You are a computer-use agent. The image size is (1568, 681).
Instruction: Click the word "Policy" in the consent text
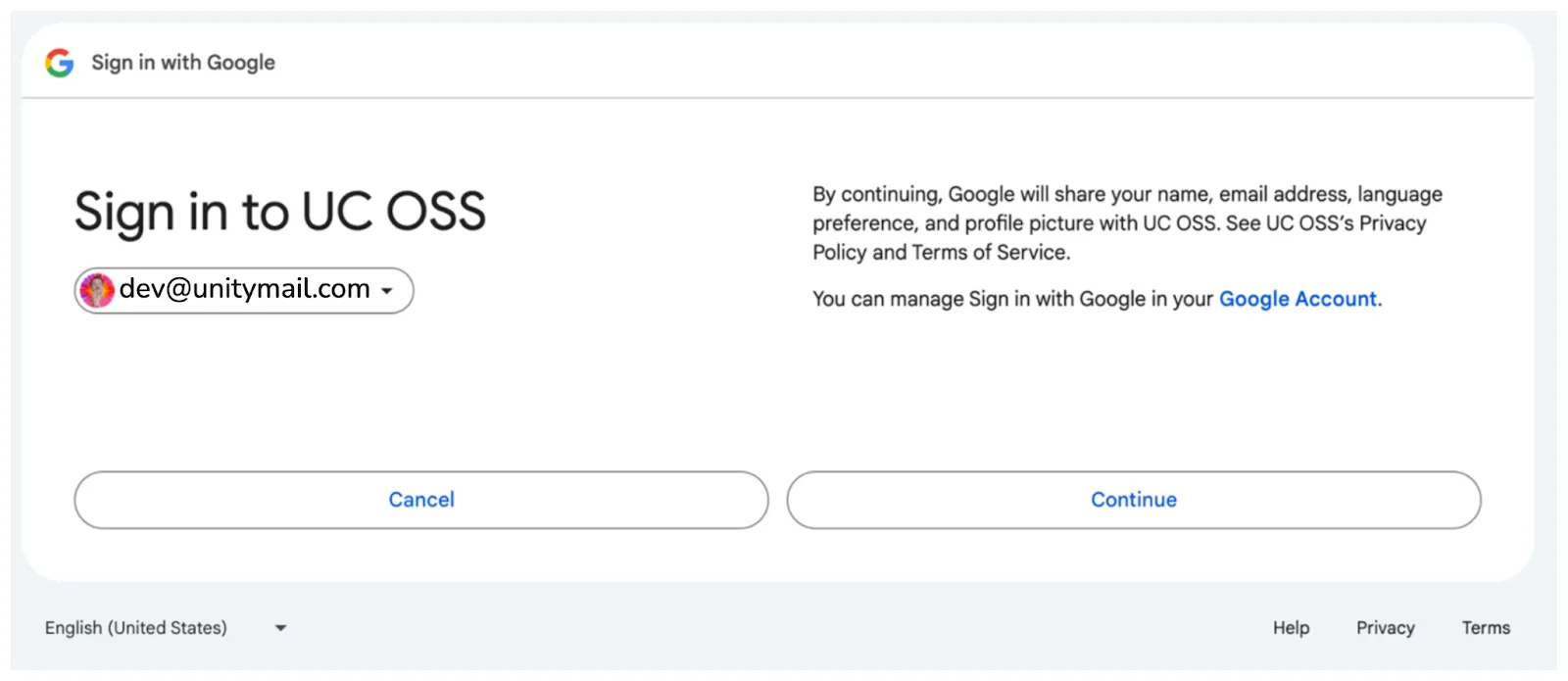pos(839,253)
